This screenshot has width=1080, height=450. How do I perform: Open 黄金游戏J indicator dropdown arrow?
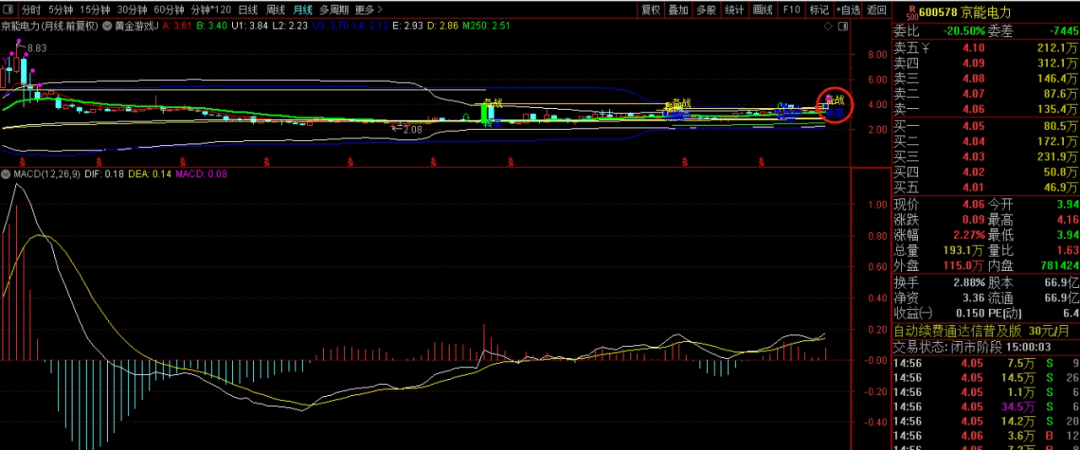click(x=106, y=26)
